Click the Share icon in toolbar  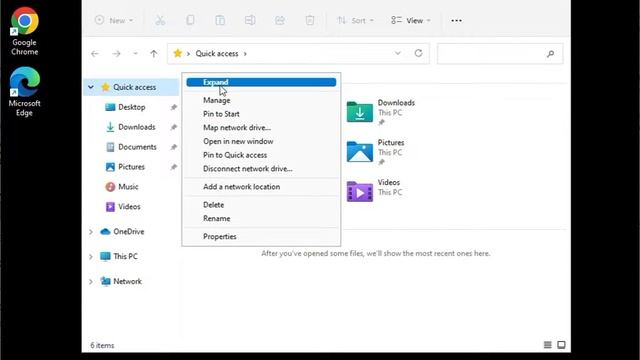point(280,20)
